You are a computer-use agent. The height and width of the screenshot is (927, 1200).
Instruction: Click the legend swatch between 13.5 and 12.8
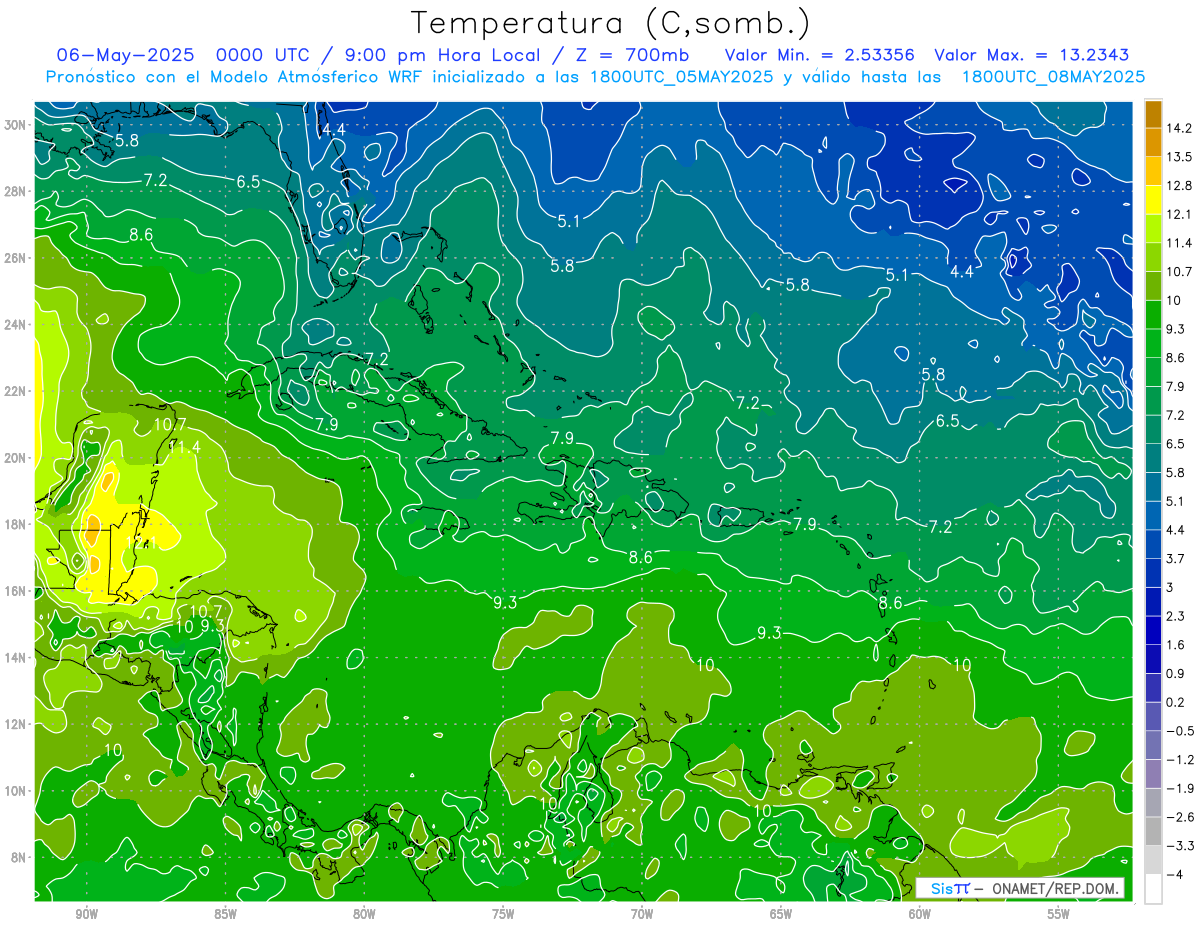pyautogui.click(x=1153, y=171)
